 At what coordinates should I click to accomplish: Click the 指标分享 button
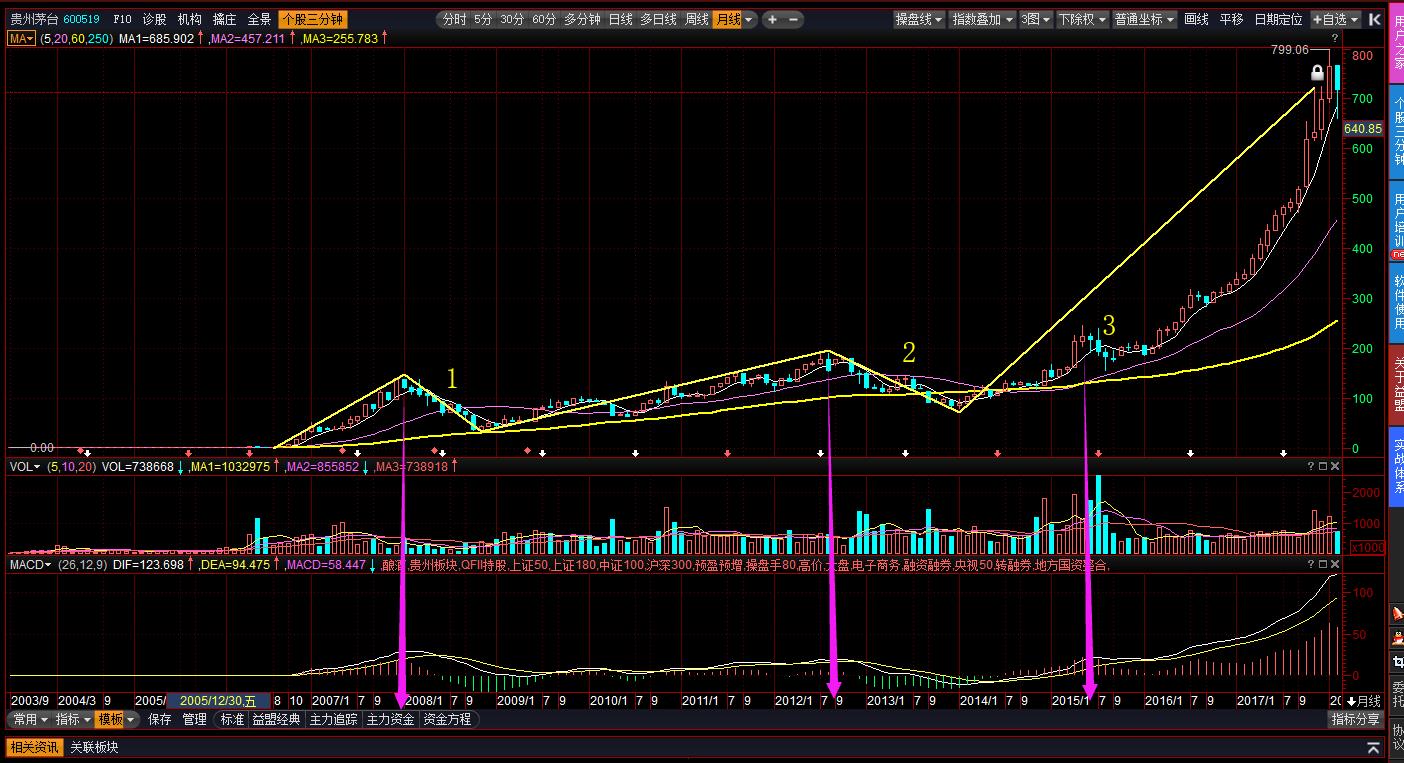[1355, 719]
